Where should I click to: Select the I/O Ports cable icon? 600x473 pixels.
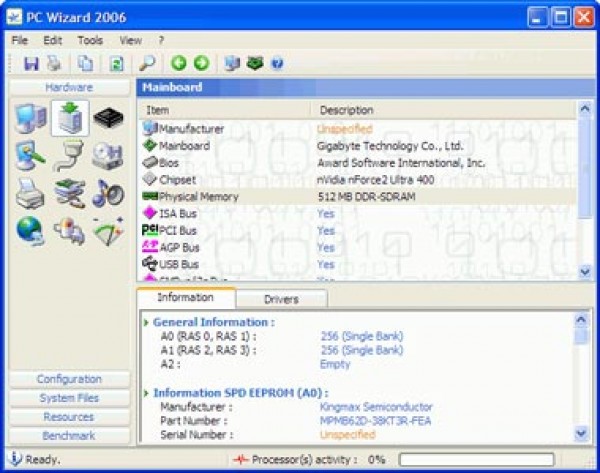coord(69,155)
